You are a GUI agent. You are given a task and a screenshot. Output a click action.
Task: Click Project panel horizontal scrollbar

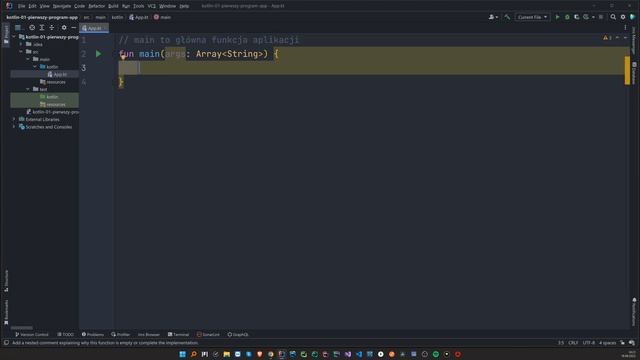[x=22, y=327]
